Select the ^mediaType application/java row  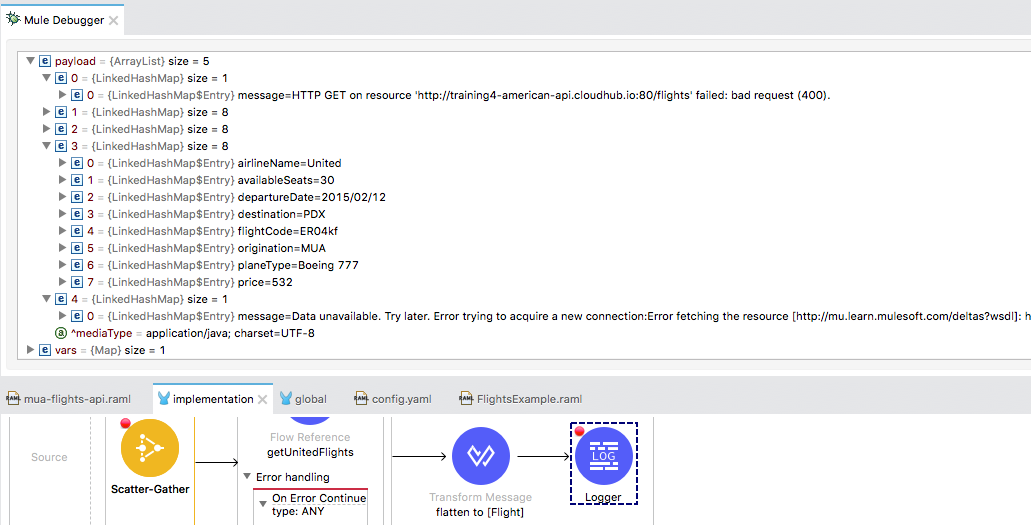(185, 333)
